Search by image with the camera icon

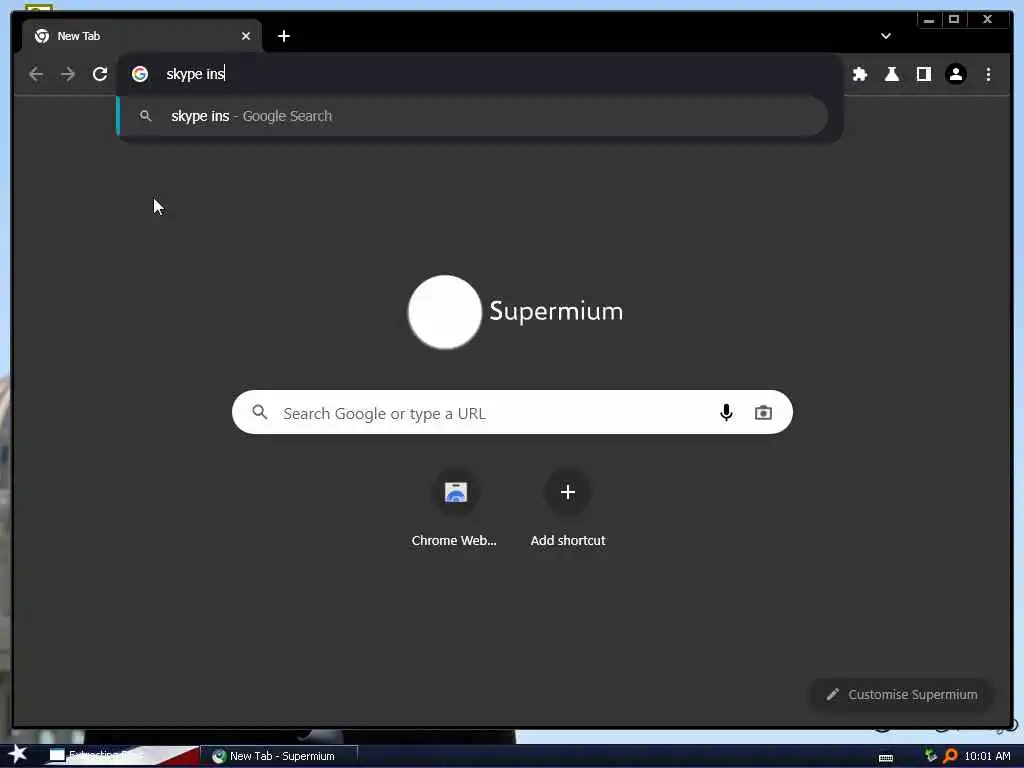pyautogui.click(x=763, y=413)
